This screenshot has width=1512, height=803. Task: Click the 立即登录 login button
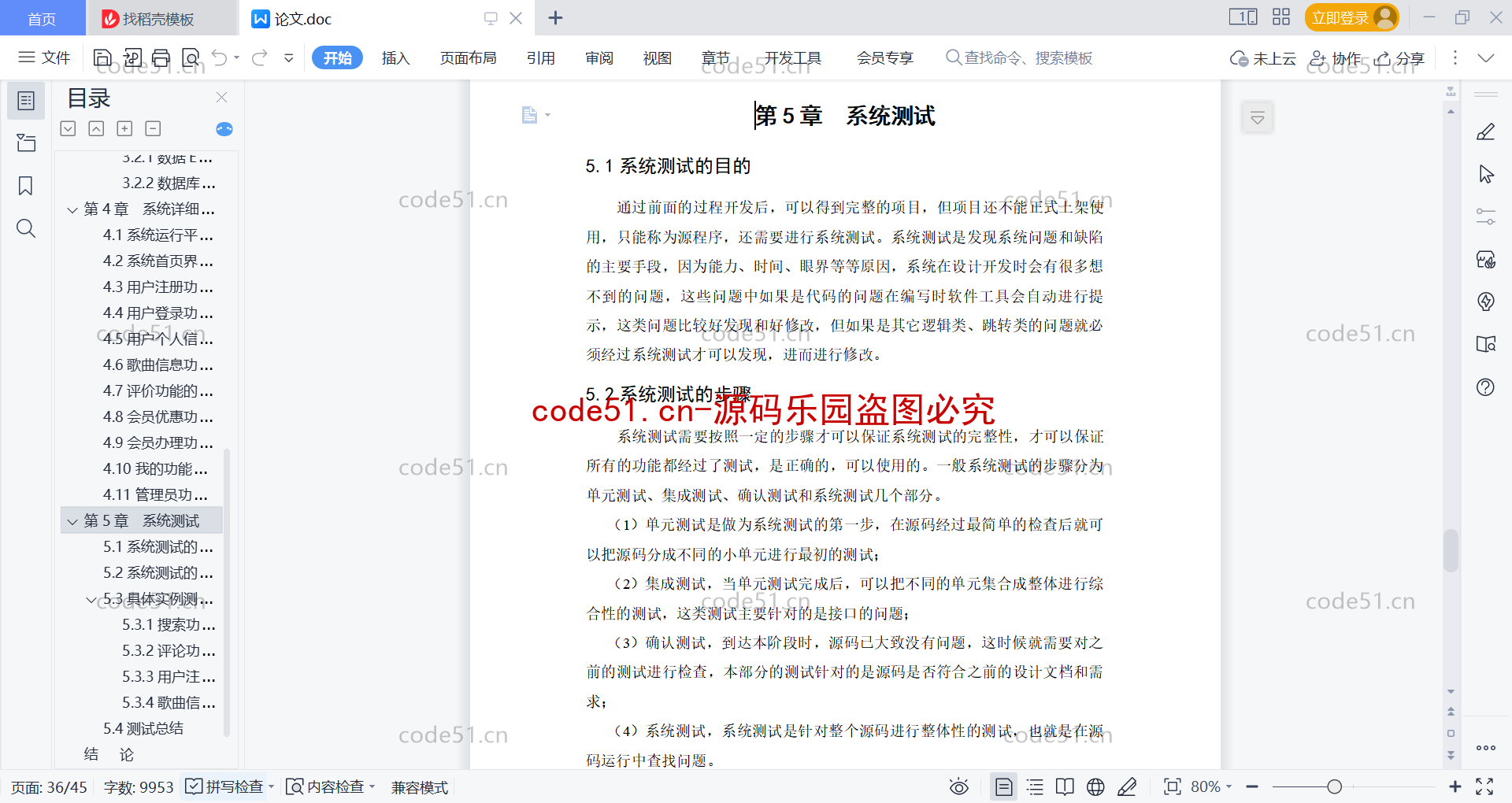point(1351,17)
